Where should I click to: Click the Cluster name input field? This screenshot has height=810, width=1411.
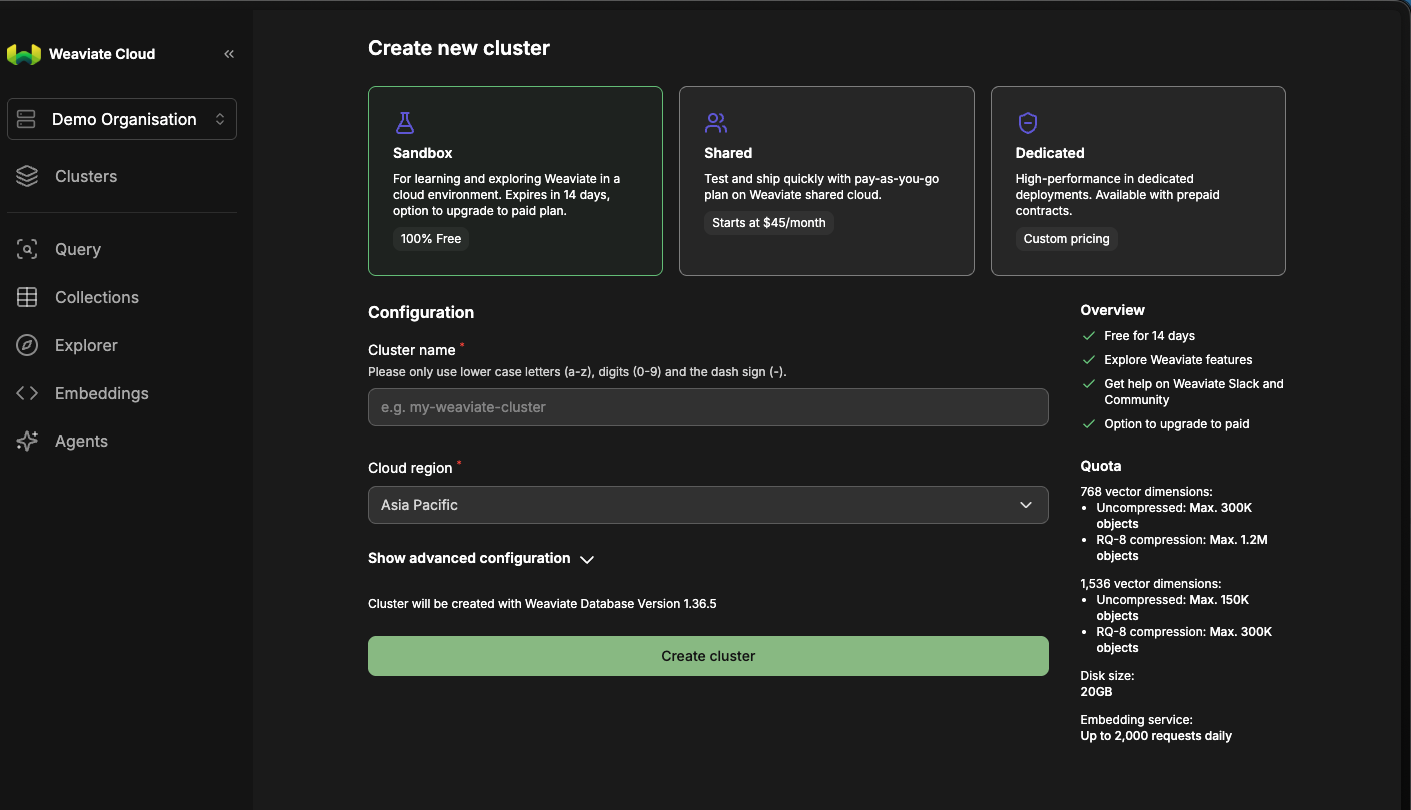tap(708, 407)
